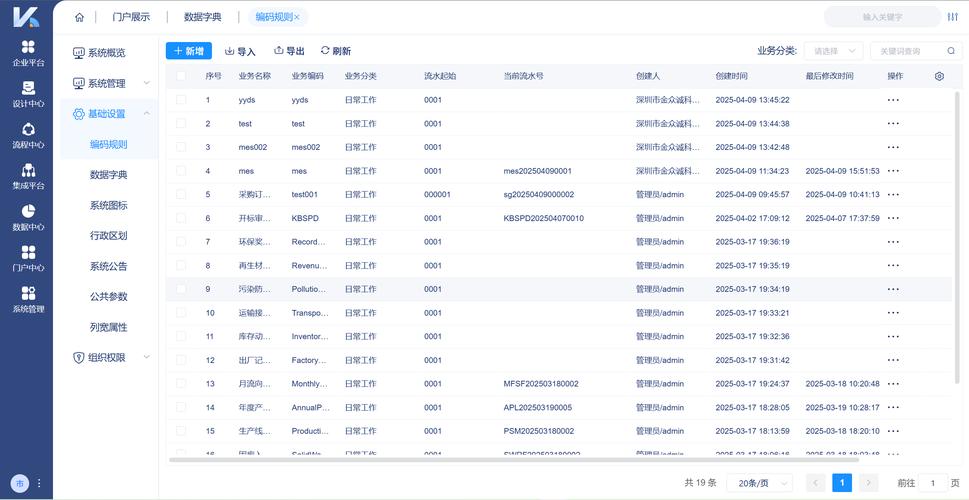Expand the 组织权限 menu group
The width and height of the screenshot is (969, 500).
point(109,357)
